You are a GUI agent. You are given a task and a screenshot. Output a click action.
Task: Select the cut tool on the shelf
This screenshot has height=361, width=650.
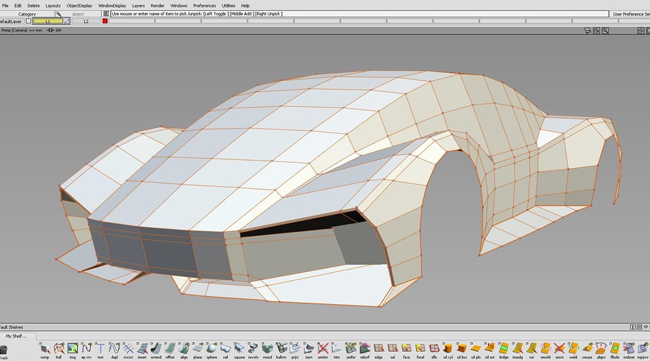tap(531, 351)
